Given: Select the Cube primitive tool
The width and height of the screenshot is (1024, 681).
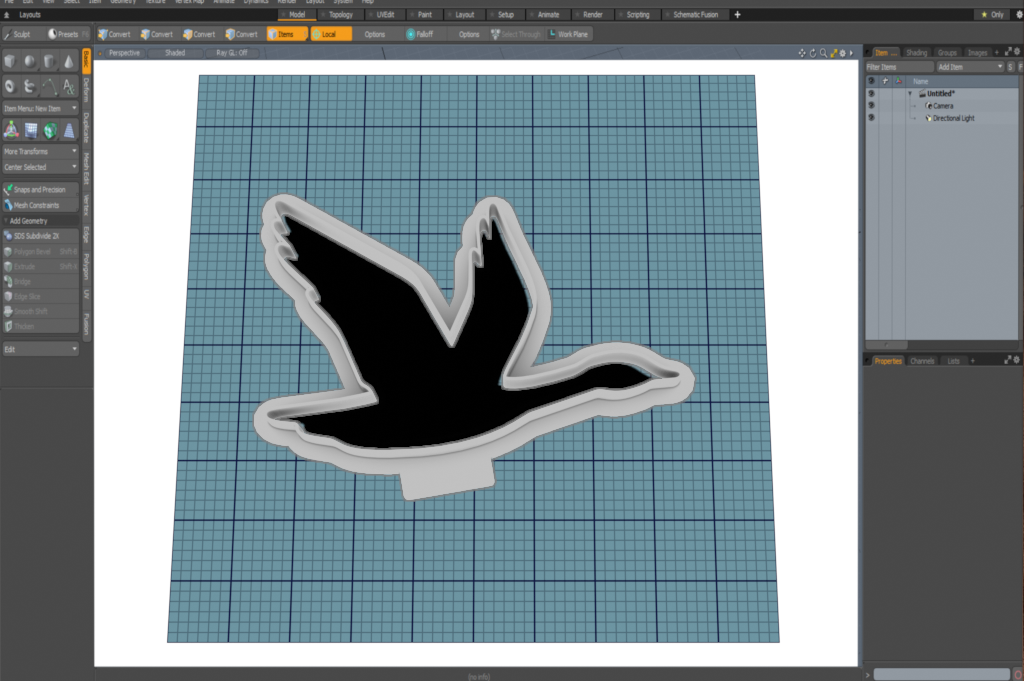Looking at the screenshot, I should pos(11,63).
